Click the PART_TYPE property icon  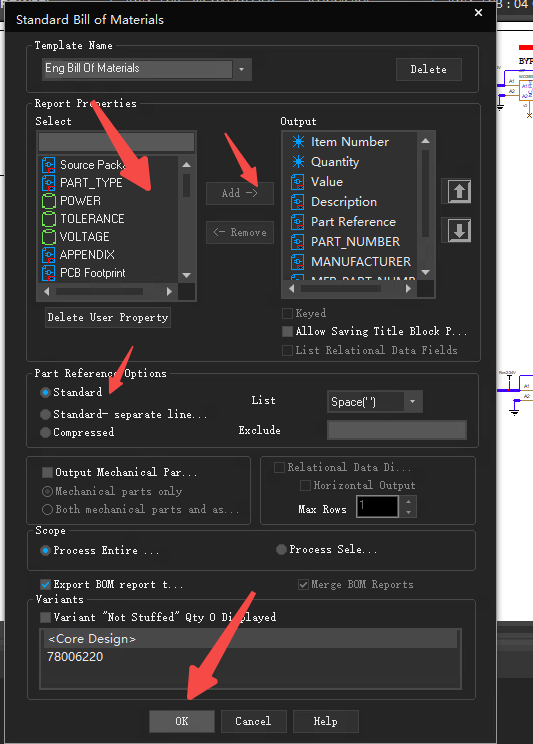click(48, 183)
